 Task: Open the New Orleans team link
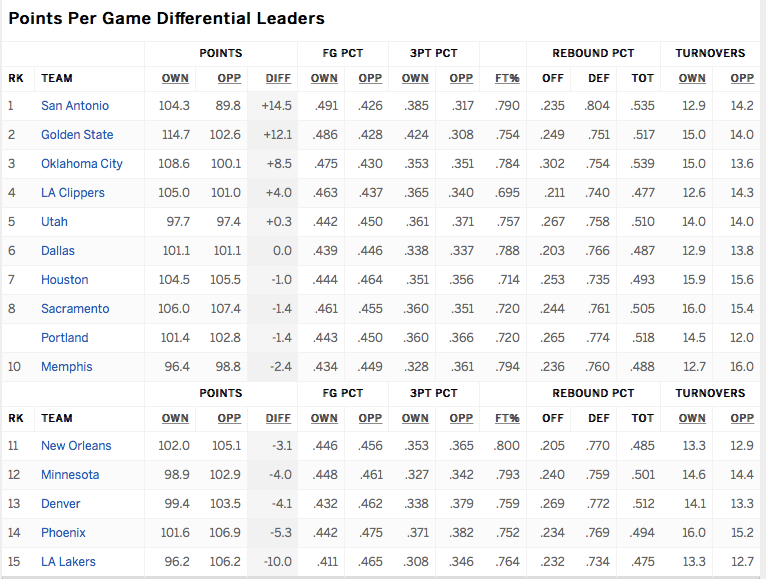76,446
